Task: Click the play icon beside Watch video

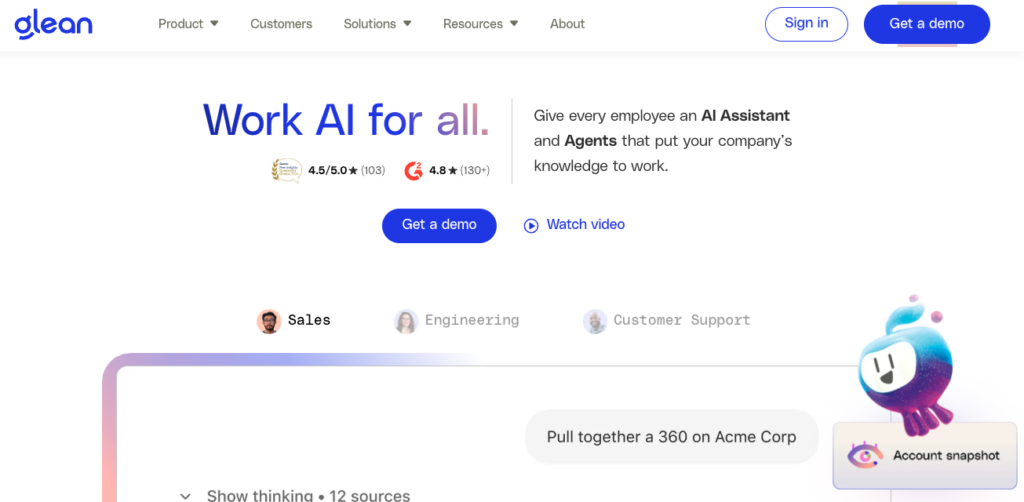Action: [531, 225]
